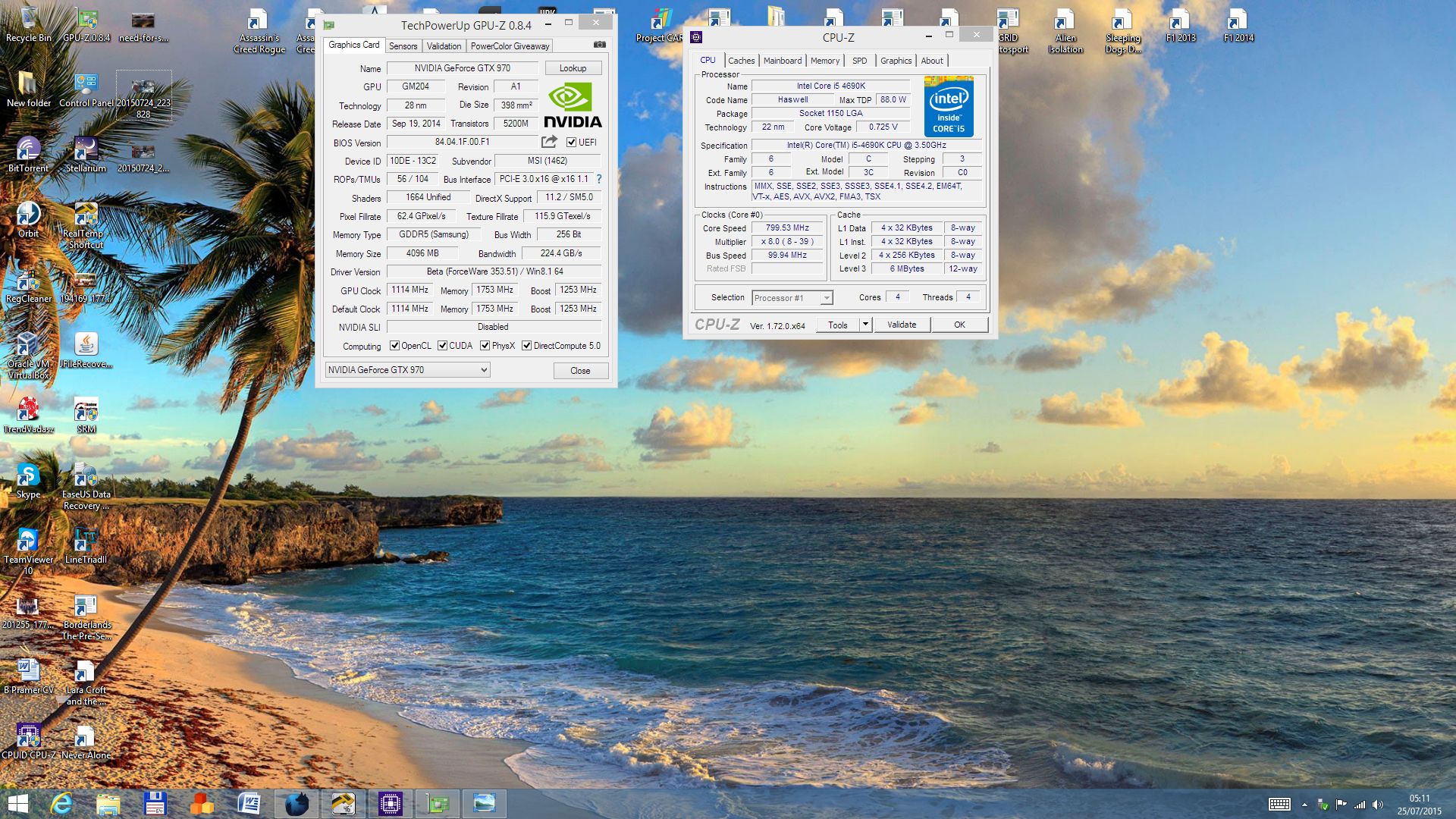1456x819 pixels.
Task: Open Assassin's Creed Rogue shortcut
Action: pyautogui.click(x=259, y=30)
